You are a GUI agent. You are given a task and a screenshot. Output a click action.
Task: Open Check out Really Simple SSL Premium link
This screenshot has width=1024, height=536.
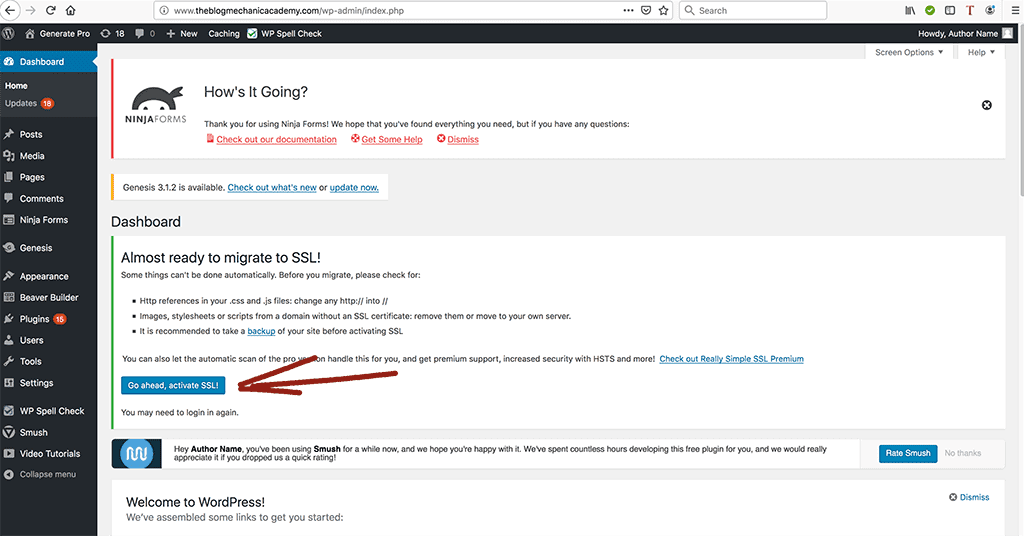pos(731,359)
